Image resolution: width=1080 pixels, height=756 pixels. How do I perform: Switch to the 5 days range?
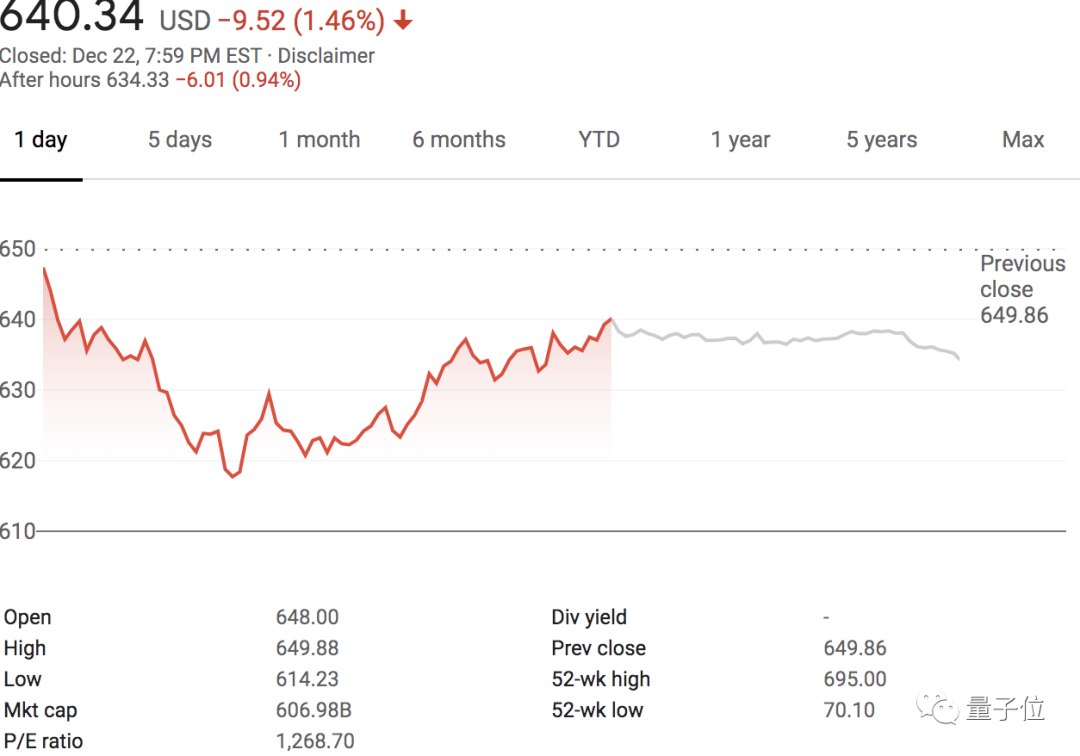(180, 140)
